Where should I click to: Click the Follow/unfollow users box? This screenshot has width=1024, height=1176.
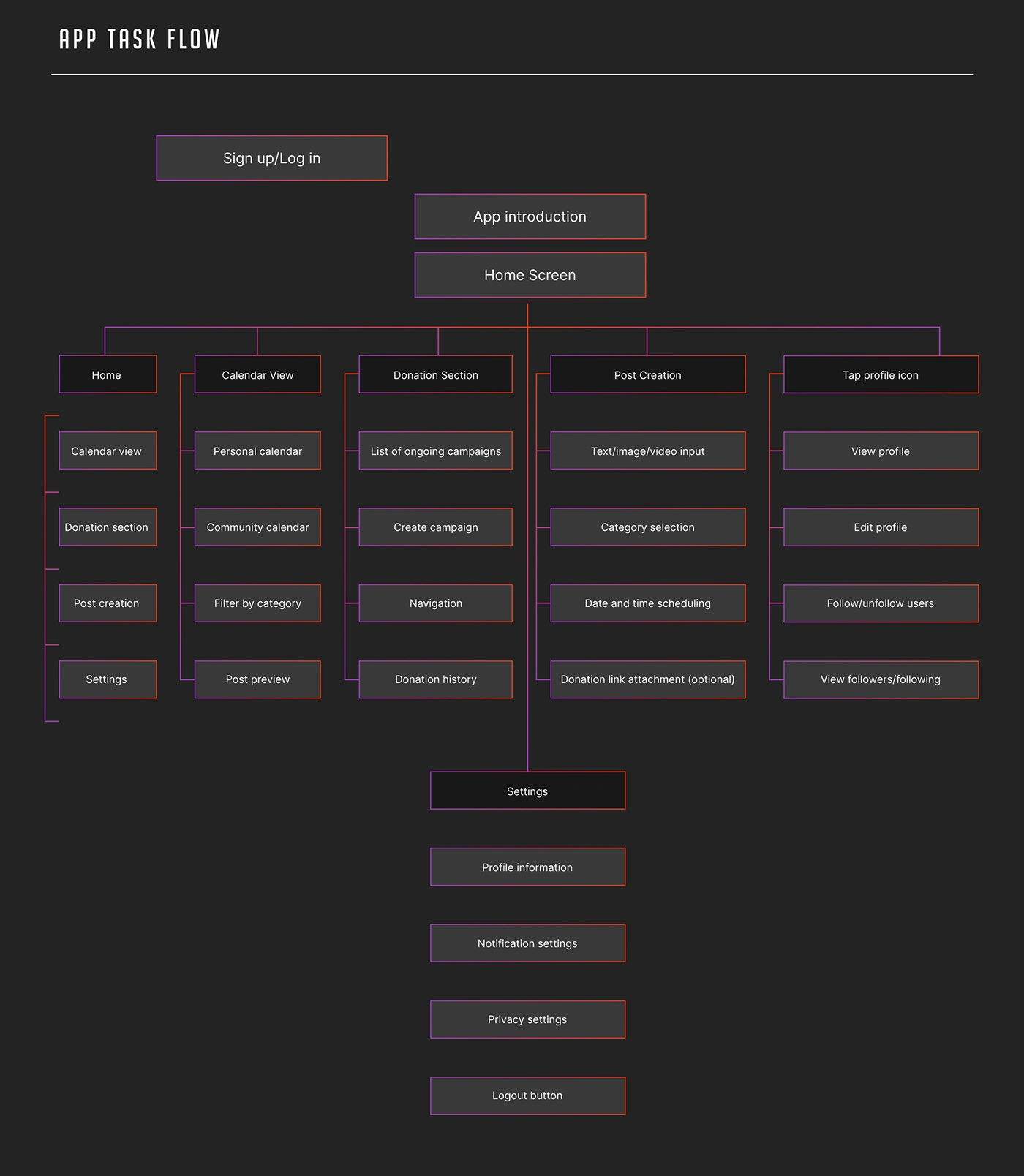(881, 603)
